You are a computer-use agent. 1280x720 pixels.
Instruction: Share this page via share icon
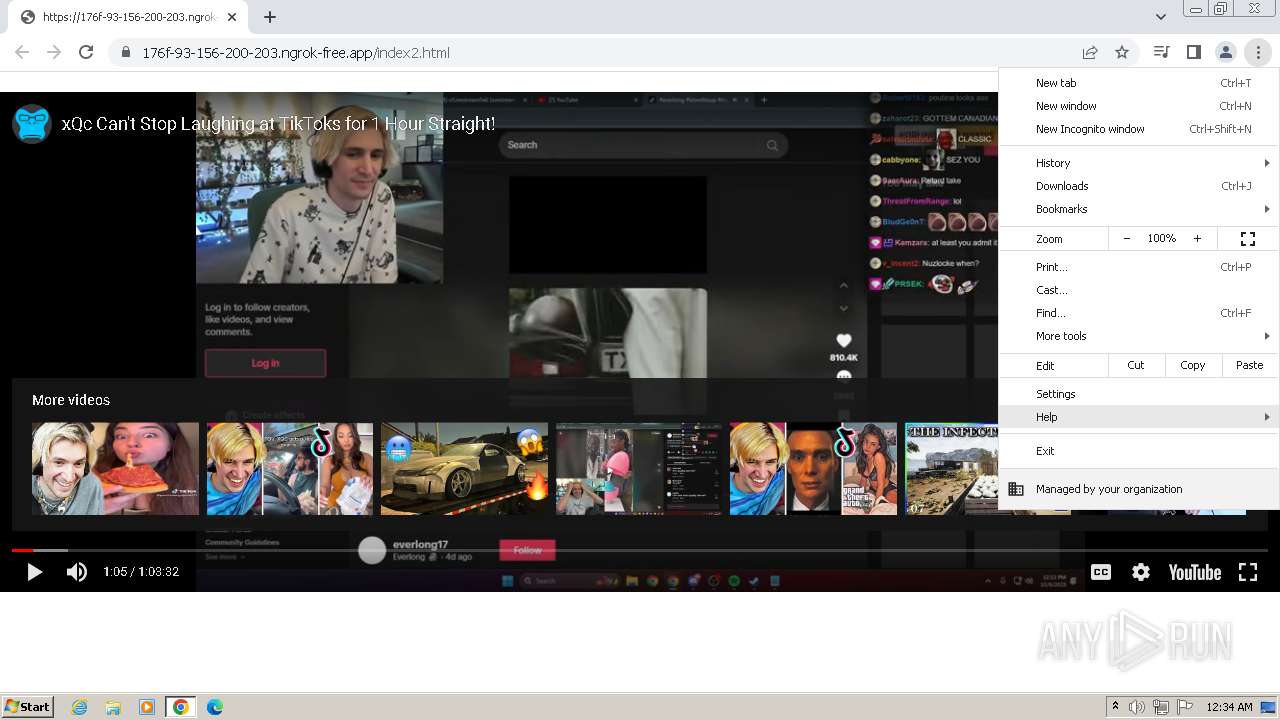coord(1090,52)
